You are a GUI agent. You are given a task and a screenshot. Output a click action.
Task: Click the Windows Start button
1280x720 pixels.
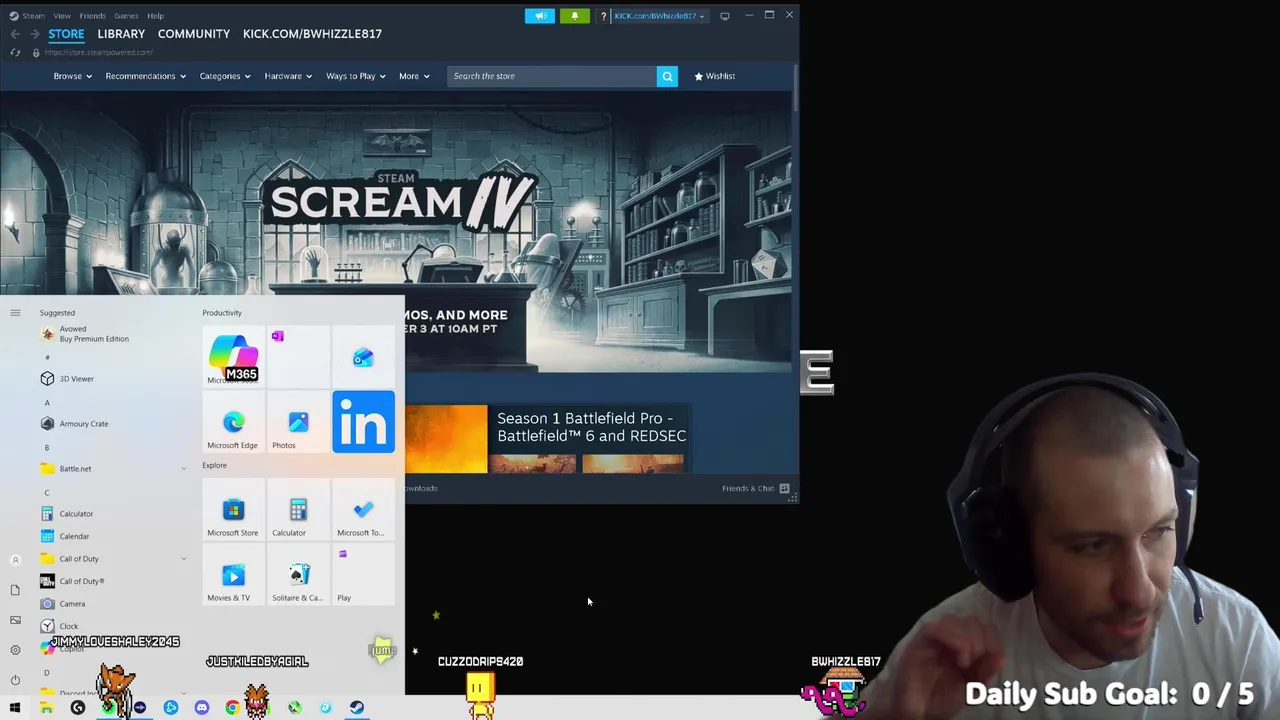coord(15,708)
